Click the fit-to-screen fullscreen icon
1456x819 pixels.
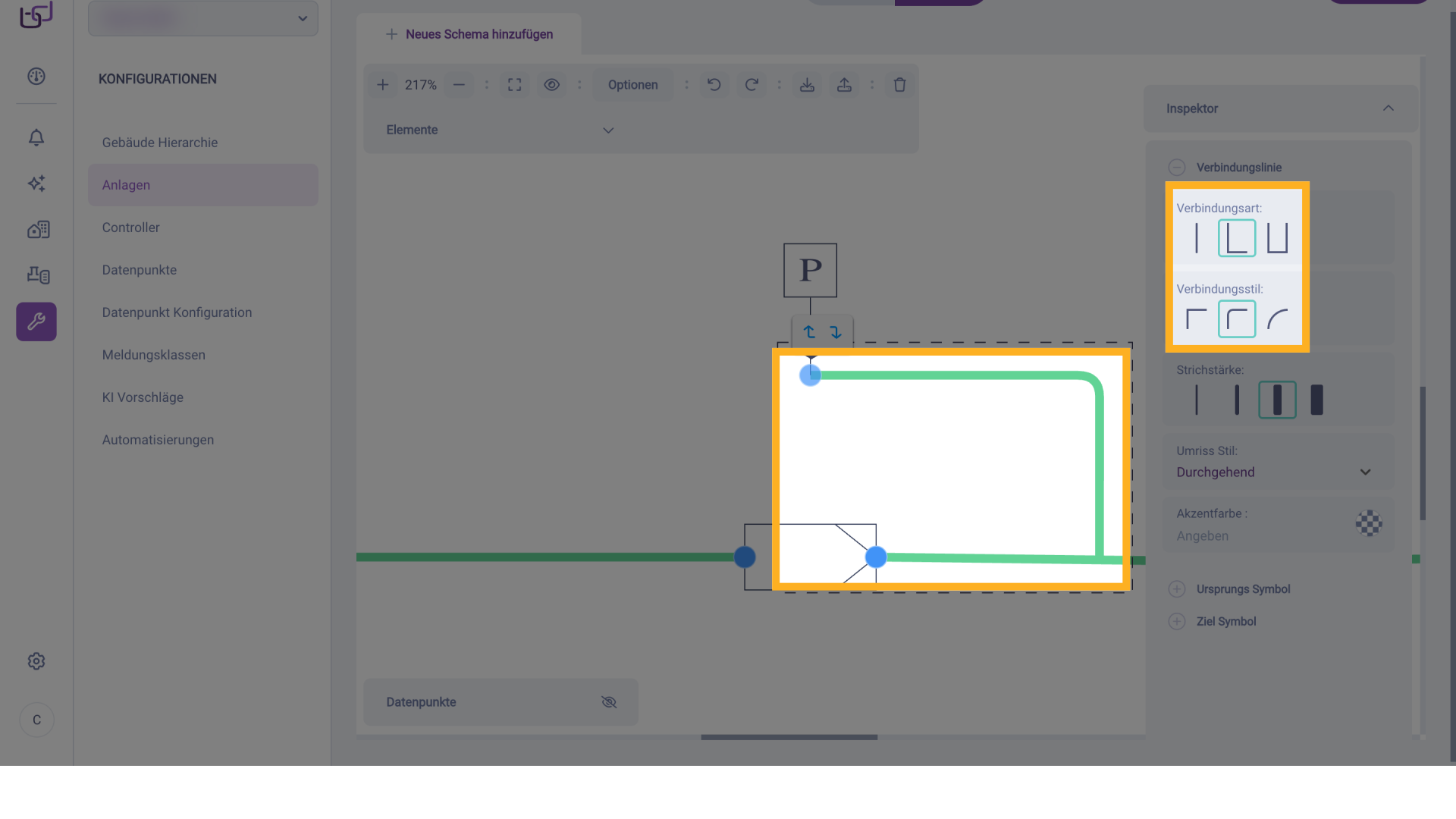click(x=514, y=85)
